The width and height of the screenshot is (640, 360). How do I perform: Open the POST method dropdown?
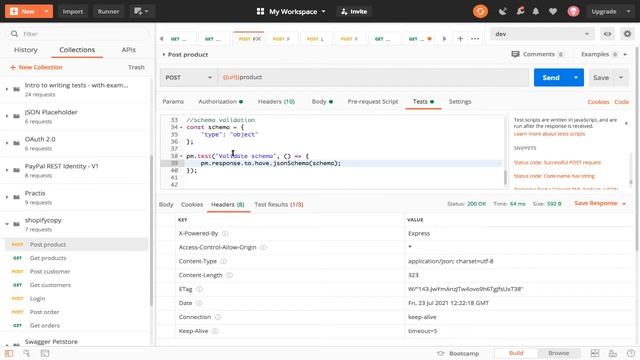click(x=189, y=78)
